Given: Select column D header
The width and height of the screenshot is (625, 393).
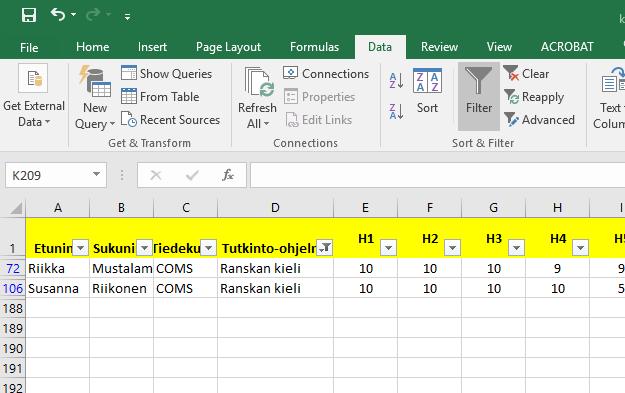Looking at the screenshot, I should (x=275, y=208).
